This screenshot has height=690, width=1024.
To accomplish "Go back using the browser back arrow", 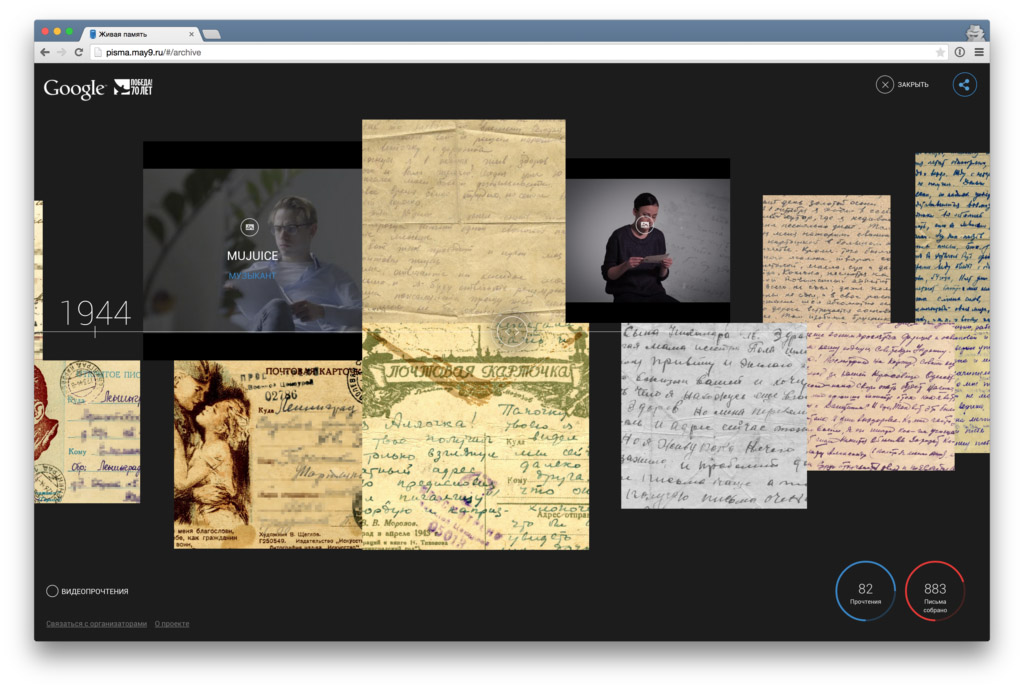I will pos(45,52).
